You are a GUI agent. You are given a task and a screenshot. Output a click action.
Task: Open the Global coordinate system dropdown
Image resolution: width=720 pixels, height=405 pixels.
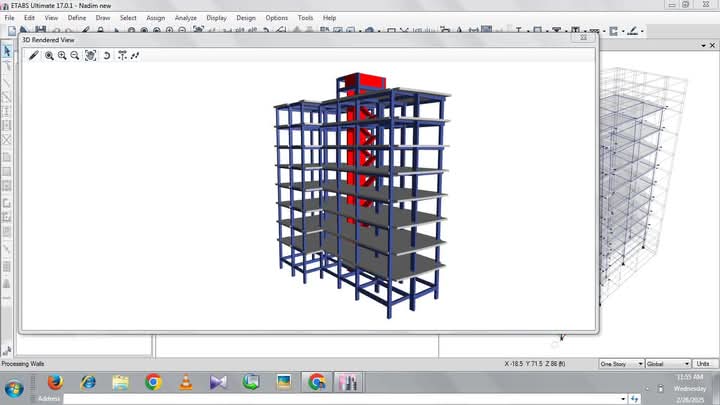(668, 364)
